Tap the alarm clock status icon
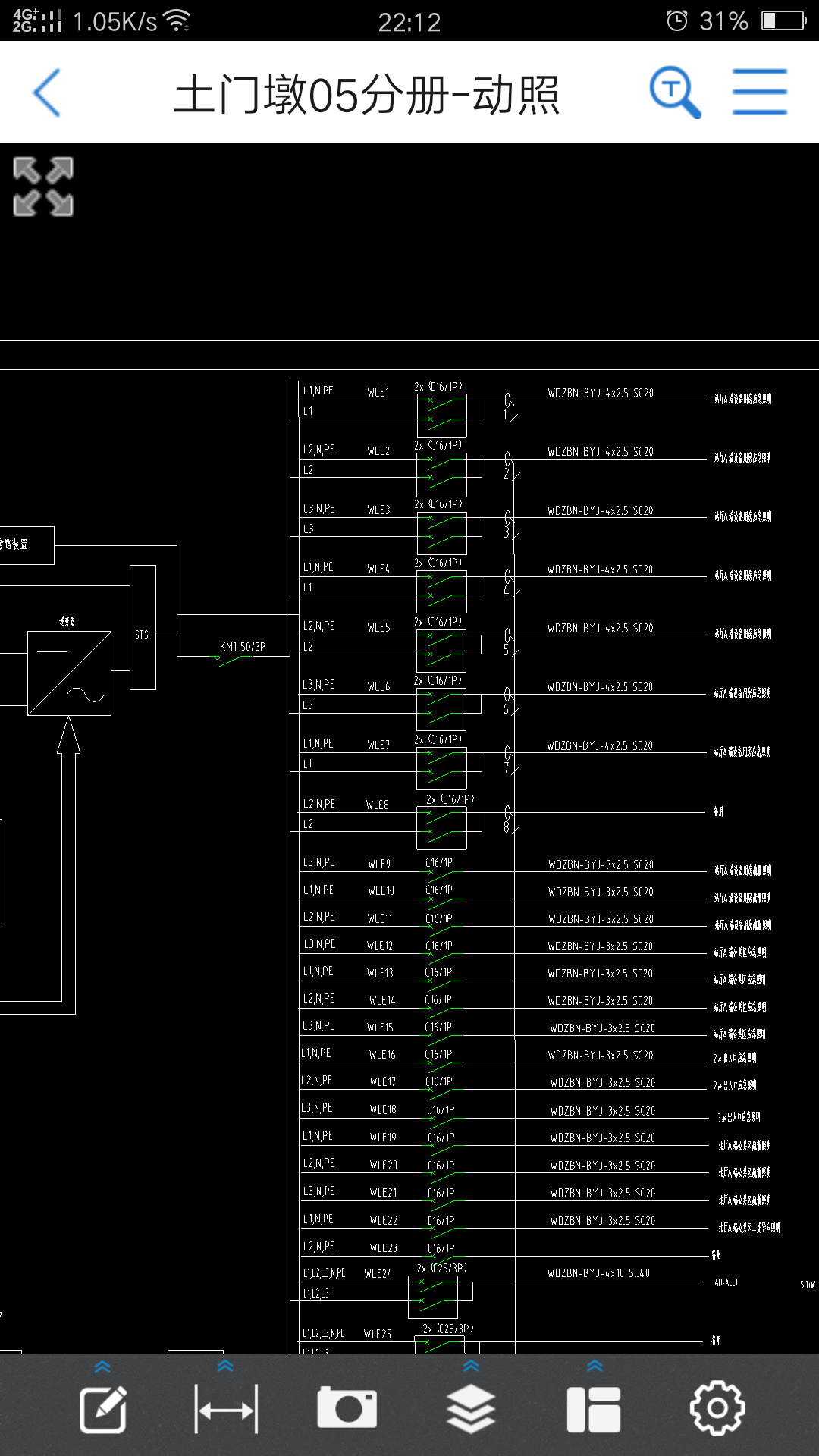This screenshot has height=1456, width=819. (677, 20)
